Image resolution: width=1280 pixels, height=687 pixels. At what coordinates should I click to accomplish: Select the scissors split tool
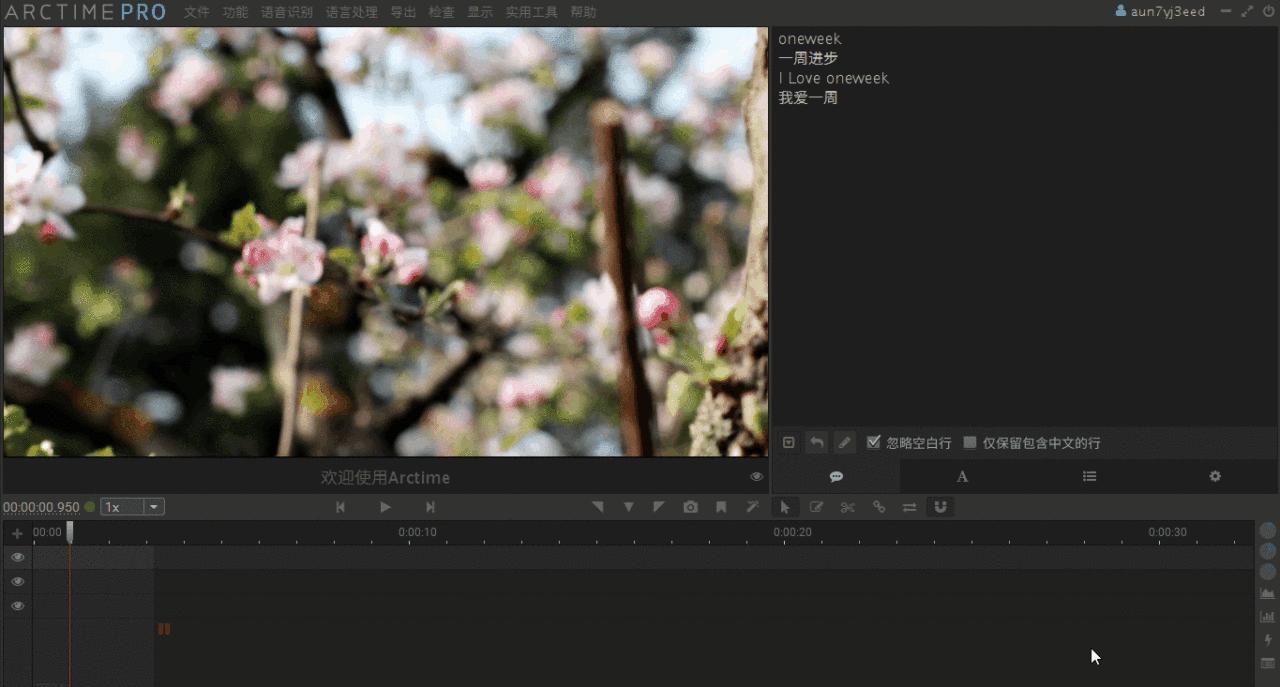(x=848, y=507)
